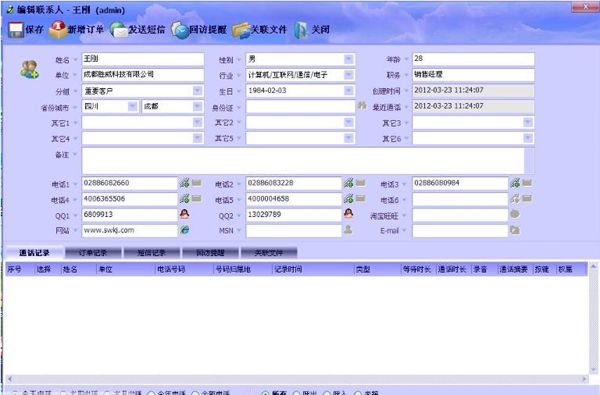Open the 其它3 dropdown
600x395 pixels.
pyautogui.click(x=528, y=122)
